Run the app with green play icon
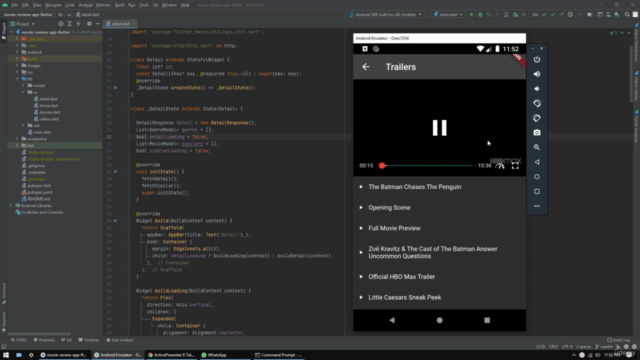The image size is (640, 360). (471, 15)
